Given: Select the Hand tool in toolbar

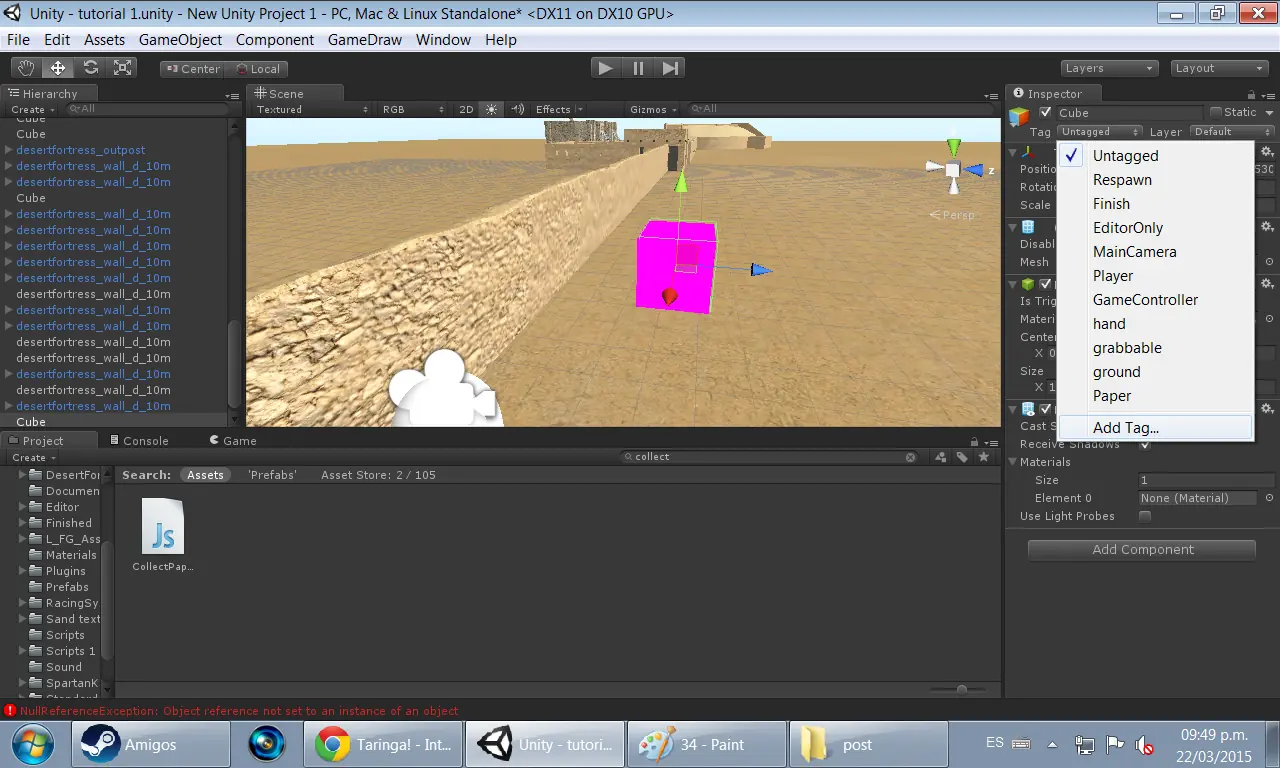Looking at the screenshot, I should click(x=26, y=68).
